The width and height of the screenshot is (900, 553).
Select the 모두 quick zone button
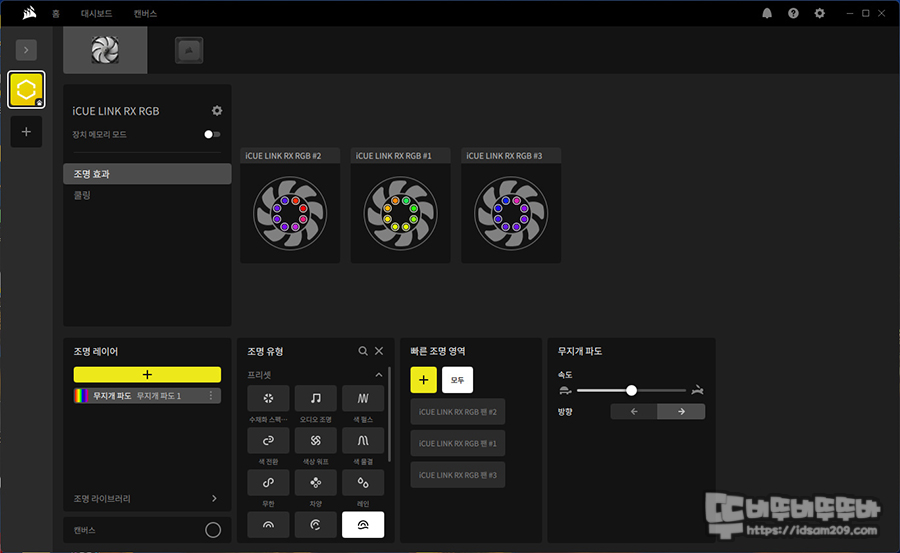pyautogui.click(x=457, y=380)
